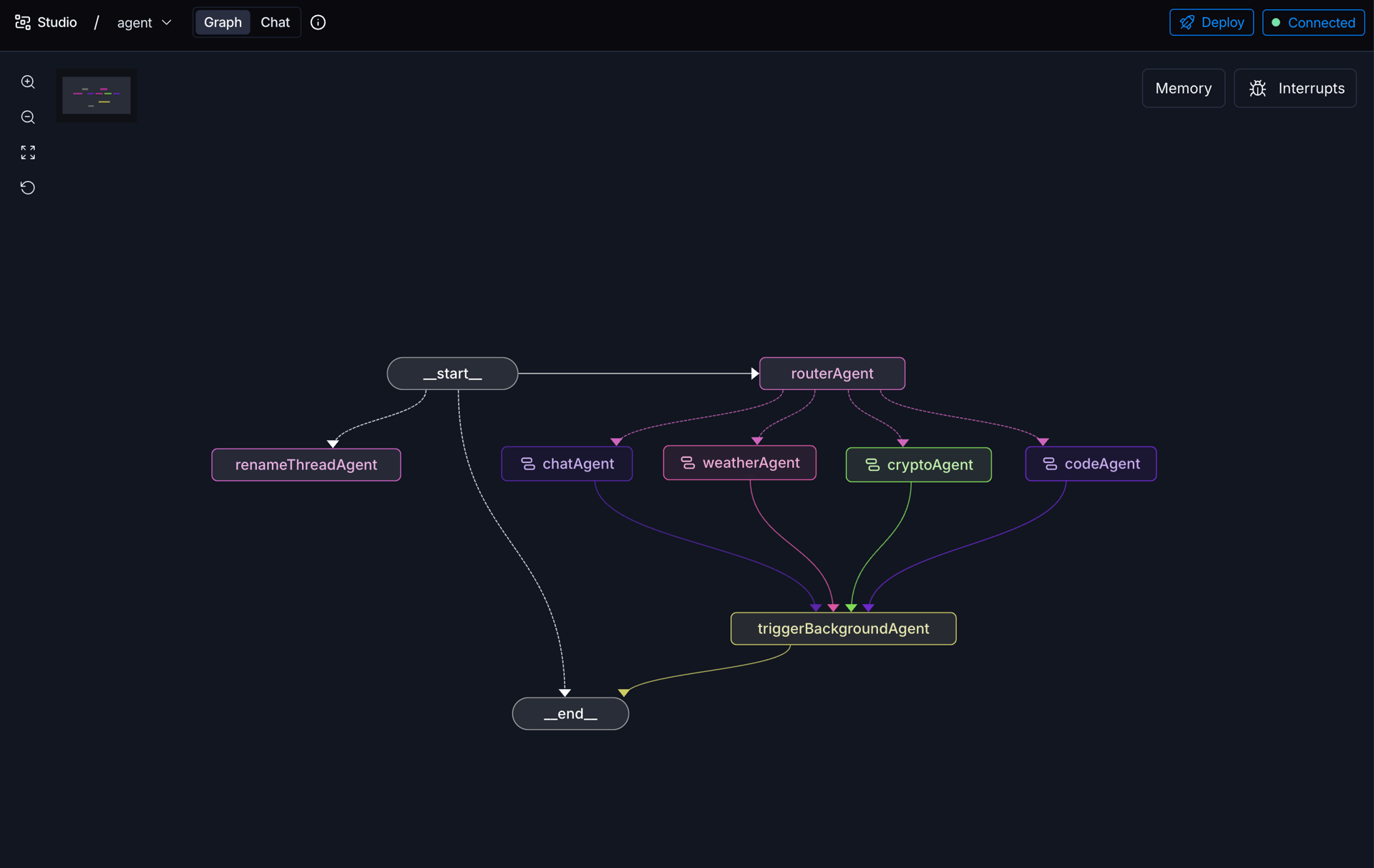Click the graph minimap thumbnail

click(x=97, y=95)
